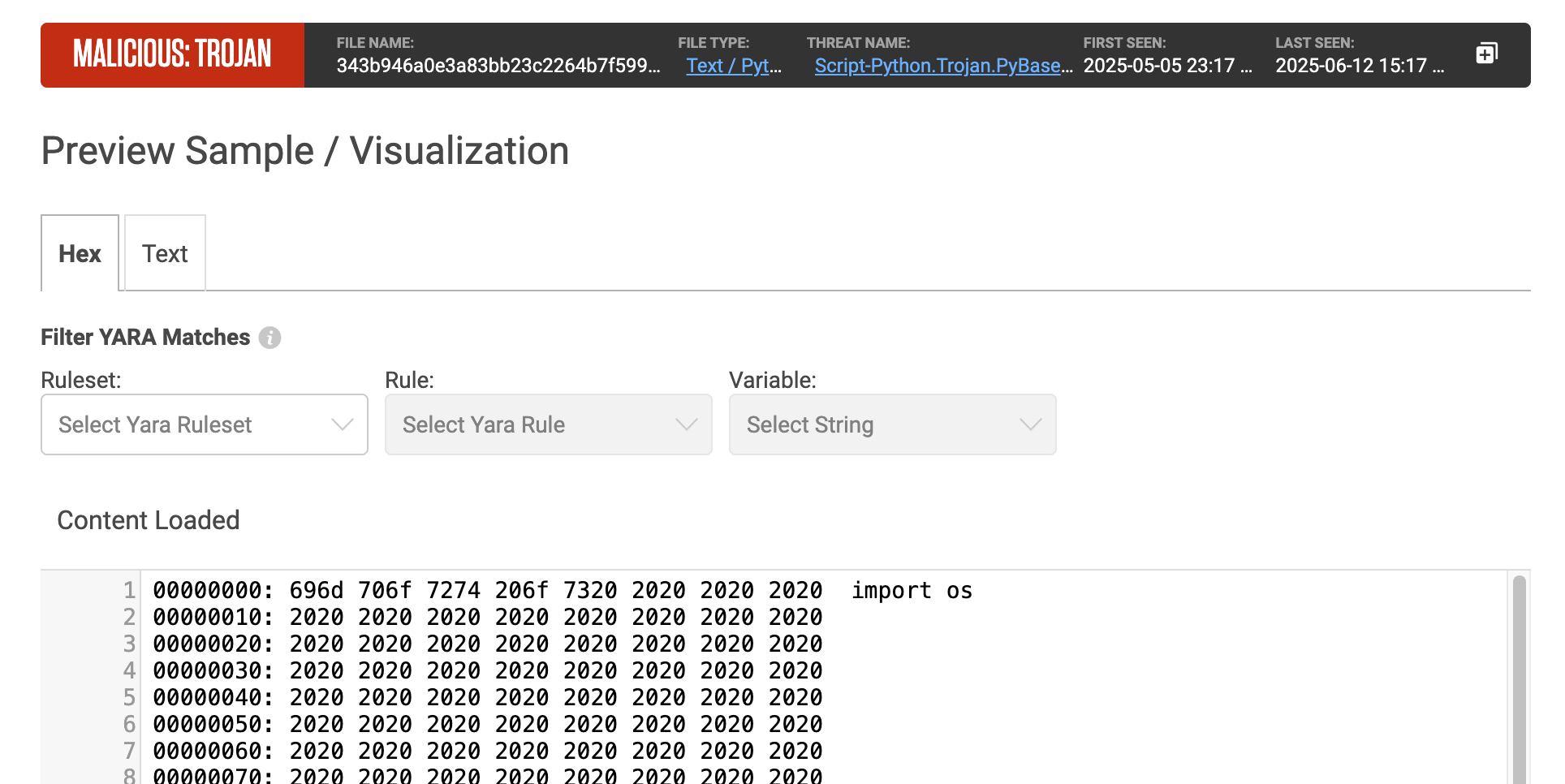Click the hex viewer vertical scrollbar

tap(1519, 679)
